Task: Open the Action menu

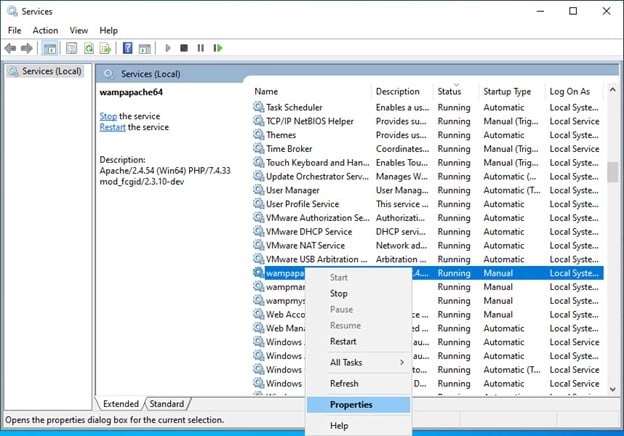Action: click(x=45, y=30)
